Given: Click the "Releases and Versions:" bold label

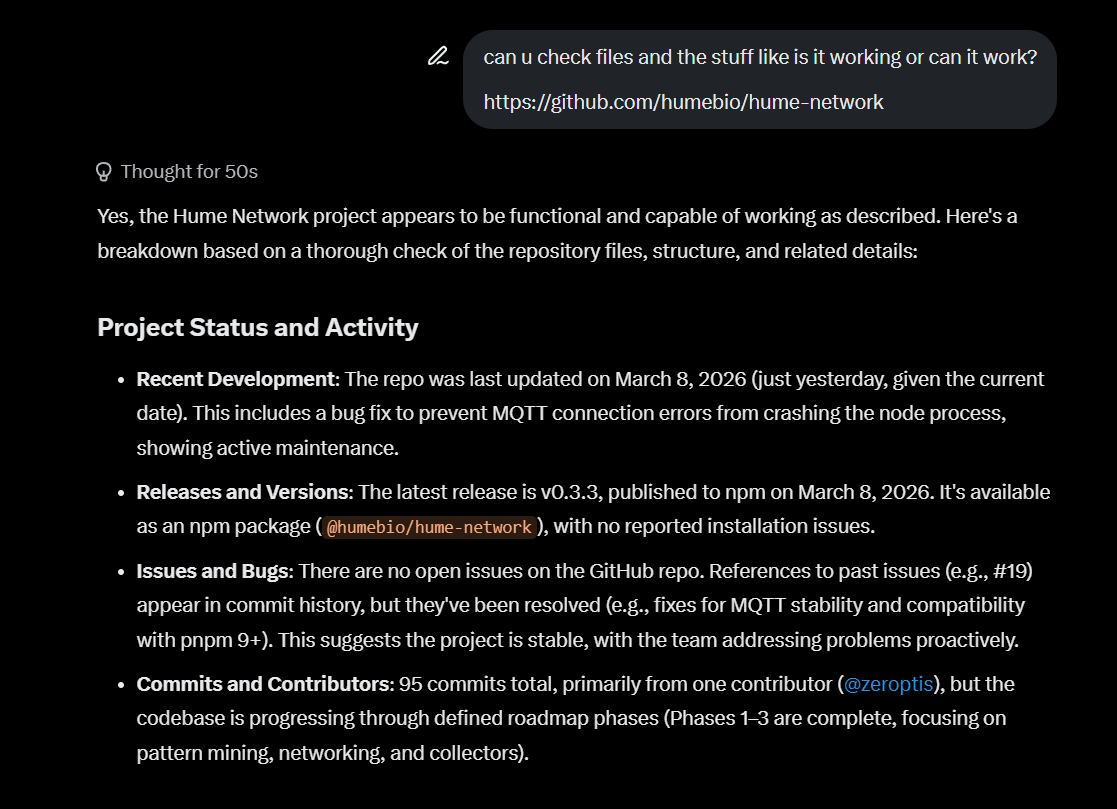Looking at the screenshot, I should (x=245, y=492).
